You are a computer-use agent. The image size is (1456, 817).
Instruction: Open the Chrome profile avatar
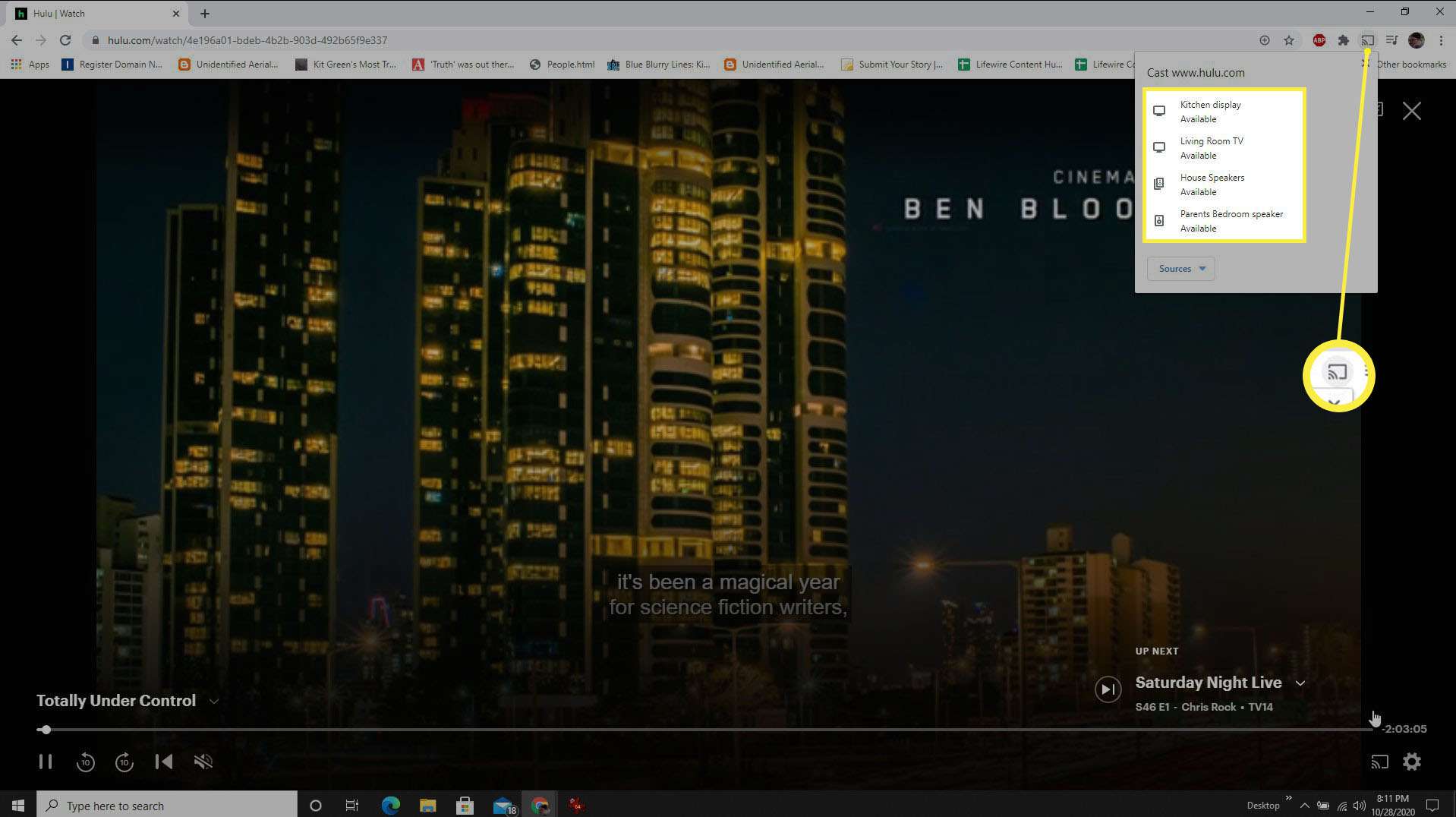point(1416,40)
